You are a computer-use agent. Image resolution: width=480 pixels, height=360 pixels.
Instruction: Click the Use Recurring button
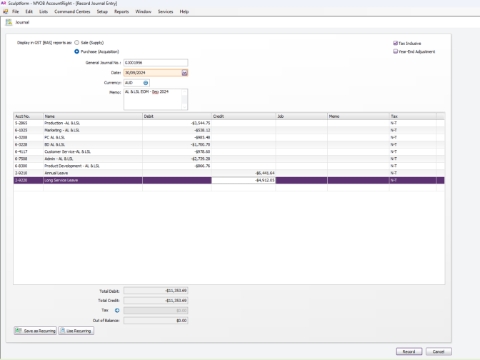click(76, 331)
